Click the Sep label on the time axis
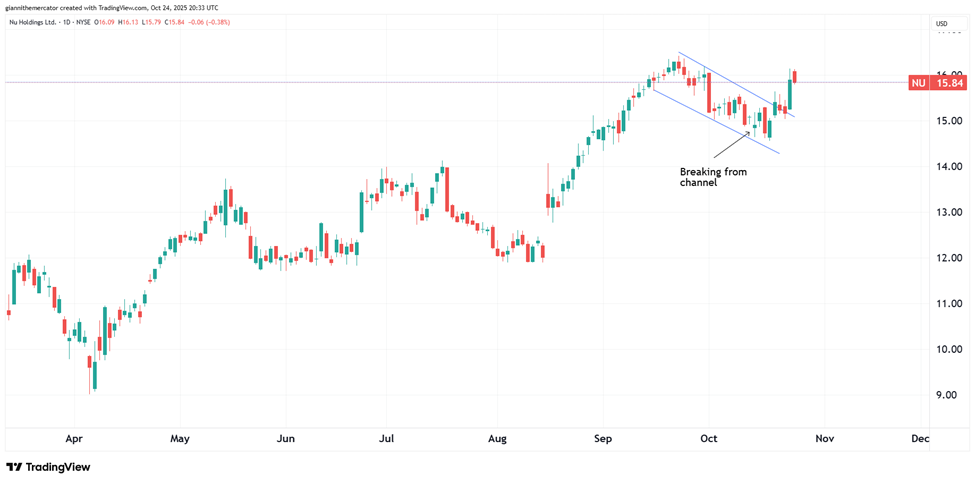 pyautogui.click(x=602, y=439)
